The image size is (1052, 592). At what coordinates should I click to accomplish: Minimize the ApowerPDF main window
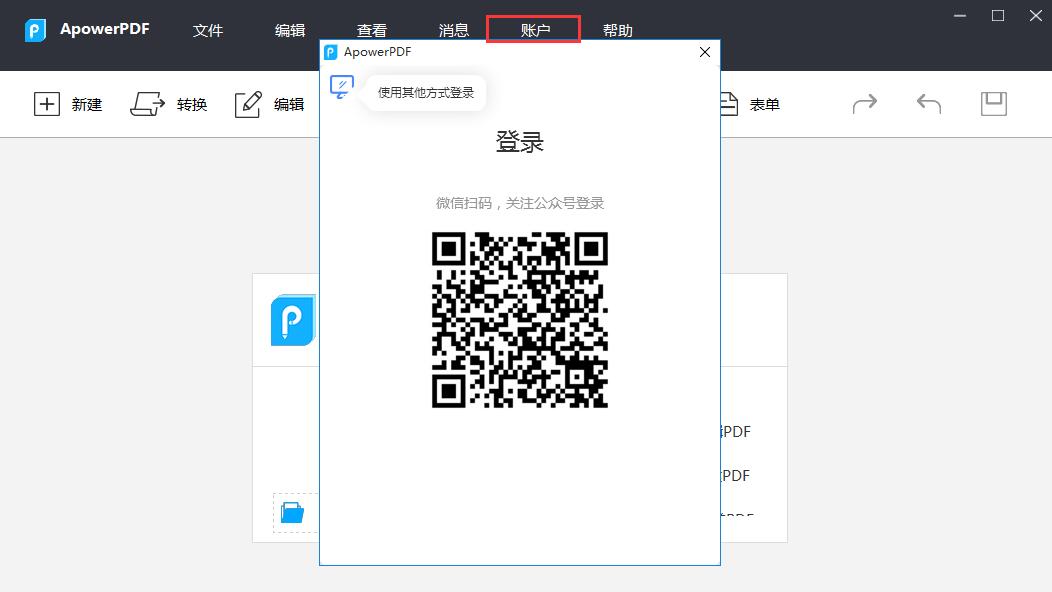(x=960, y=15)
